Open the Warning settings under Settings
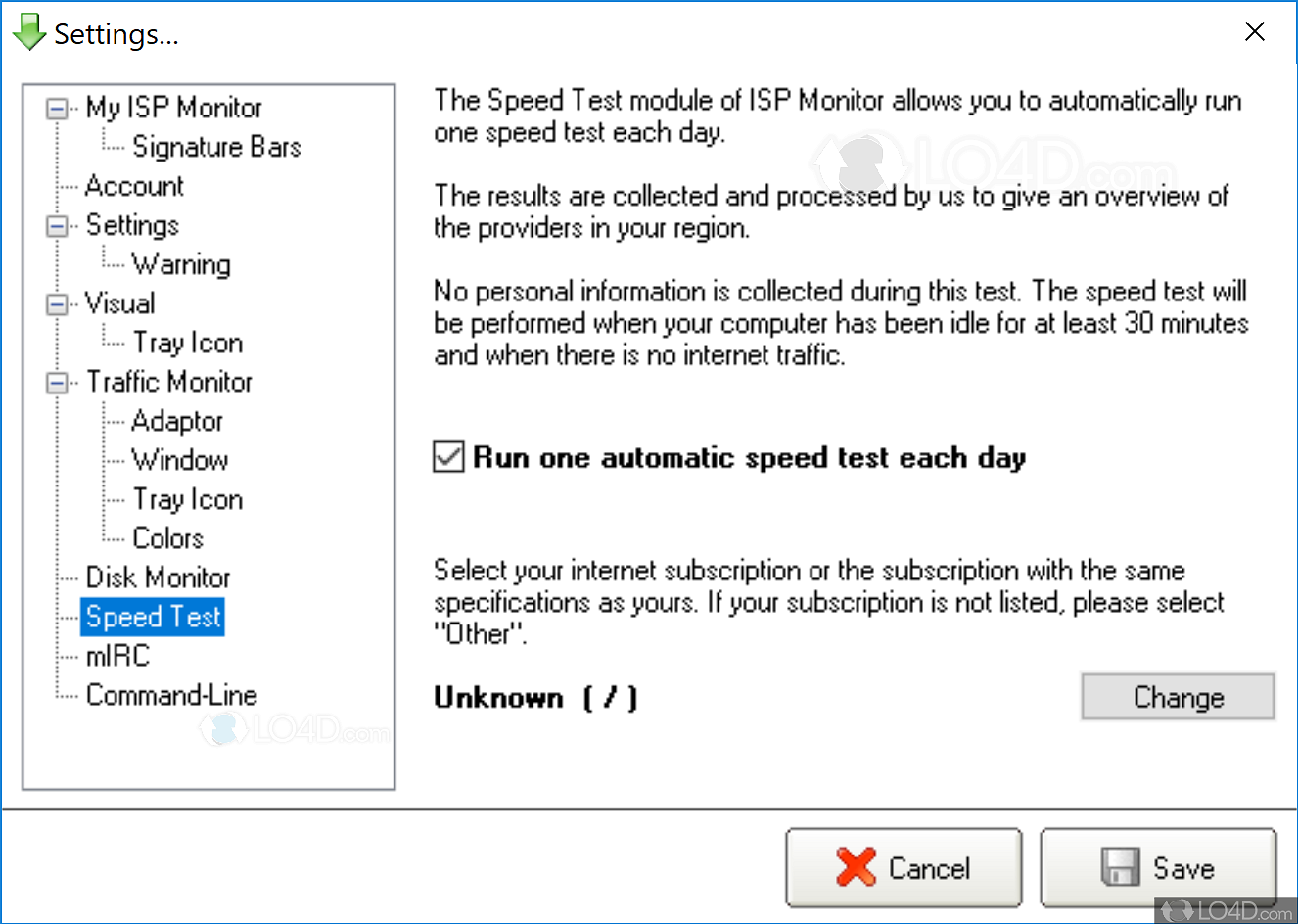The image size is (1298, 924). coord(180,264)
